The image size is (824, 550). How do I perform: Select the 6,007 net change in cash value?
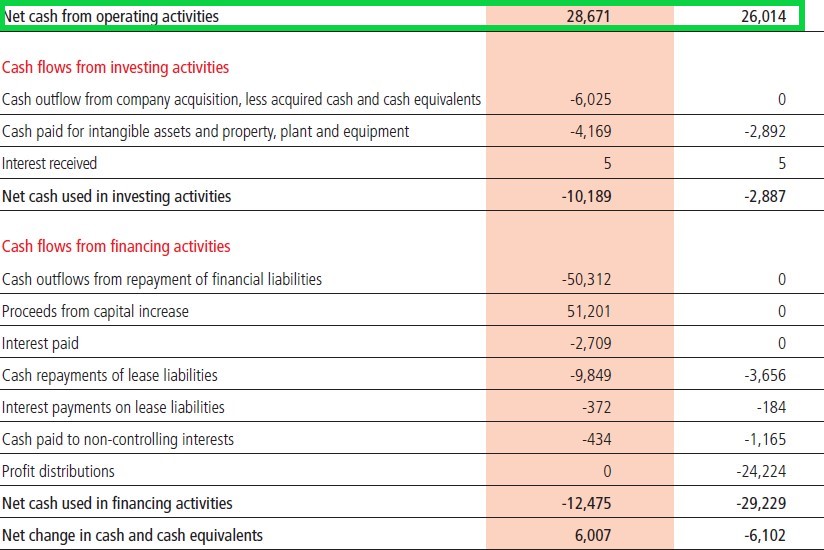tap(593, 535)
